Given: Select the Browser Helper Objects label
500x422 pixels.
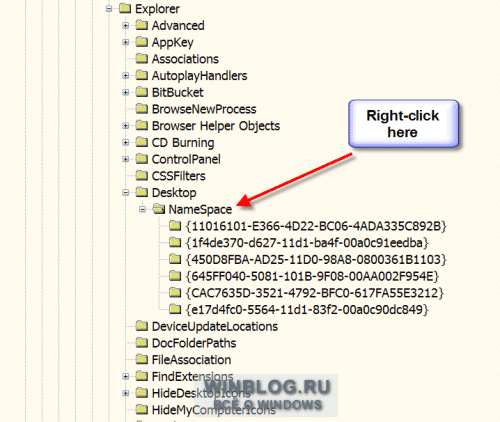Looking at the screenshot, I should pos(216,126).
